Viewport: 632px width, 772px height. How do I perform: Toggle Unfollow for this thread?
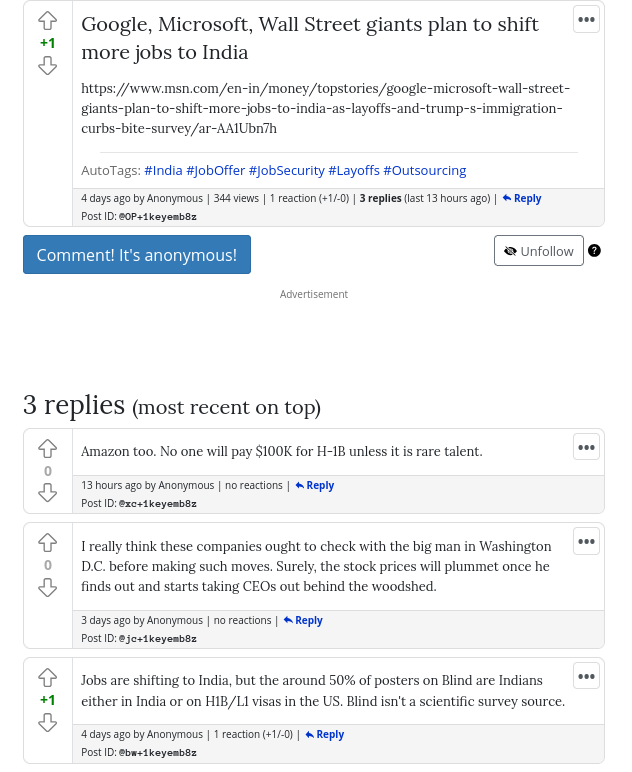(538, 251)
